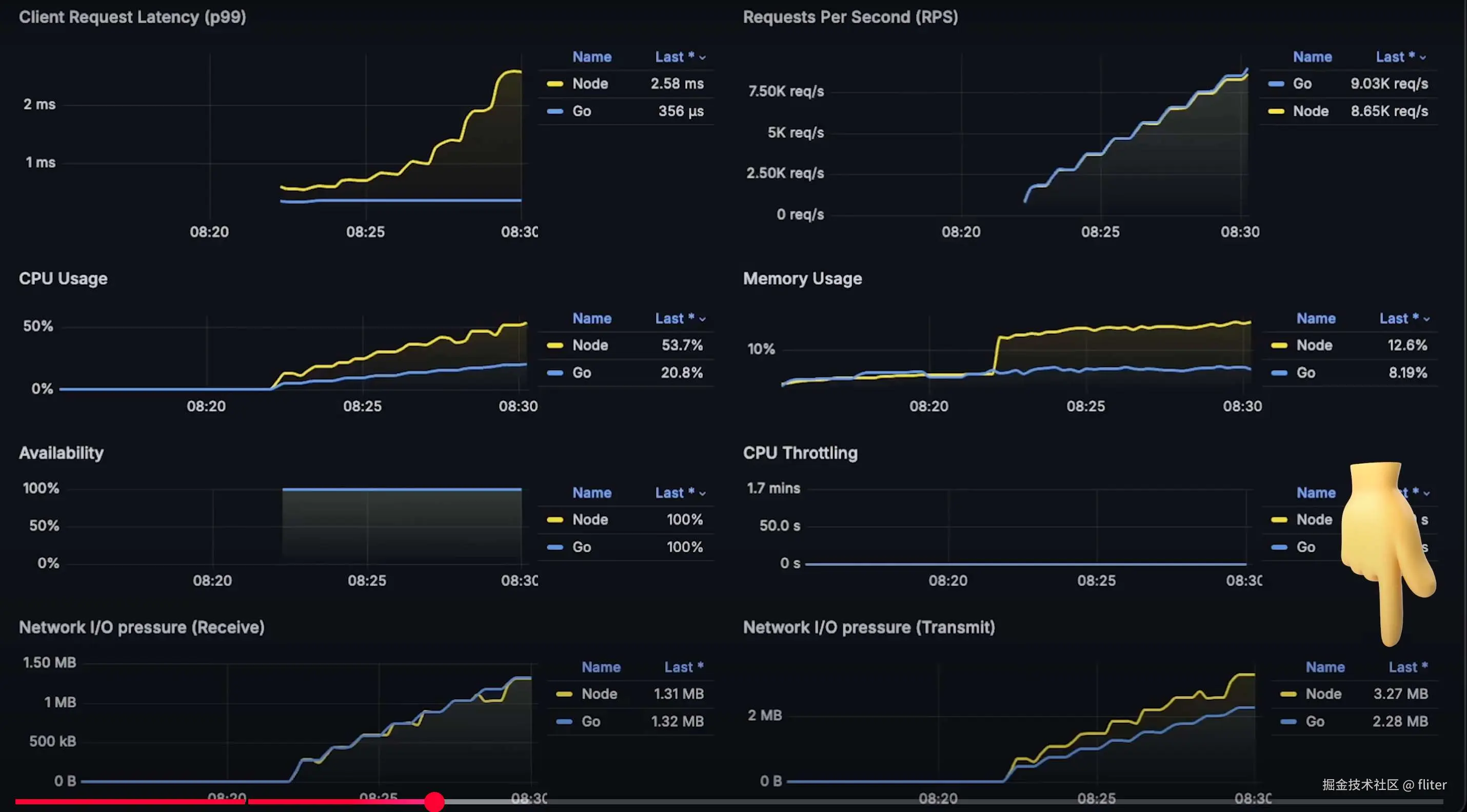The width and height of the screenshot is (1467, 812).
Task: Click Go series color in RPS legend
Action: pyautogui.click(x=1276, y=84)
